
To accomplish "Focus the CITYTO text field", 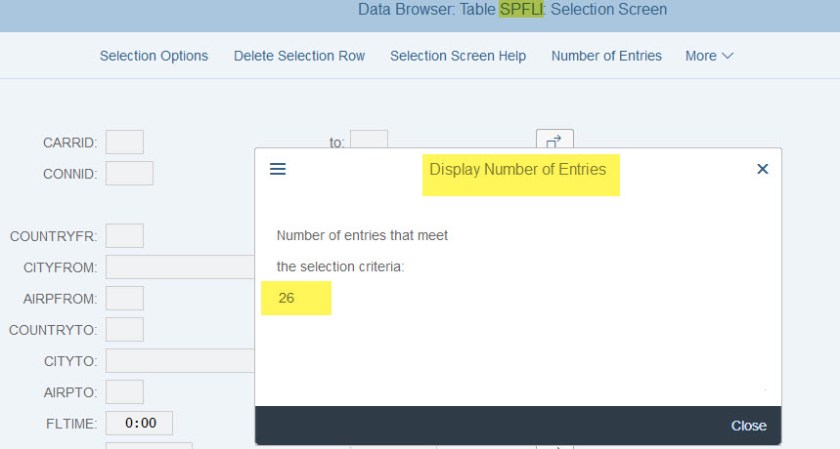I will click(180, 360).
